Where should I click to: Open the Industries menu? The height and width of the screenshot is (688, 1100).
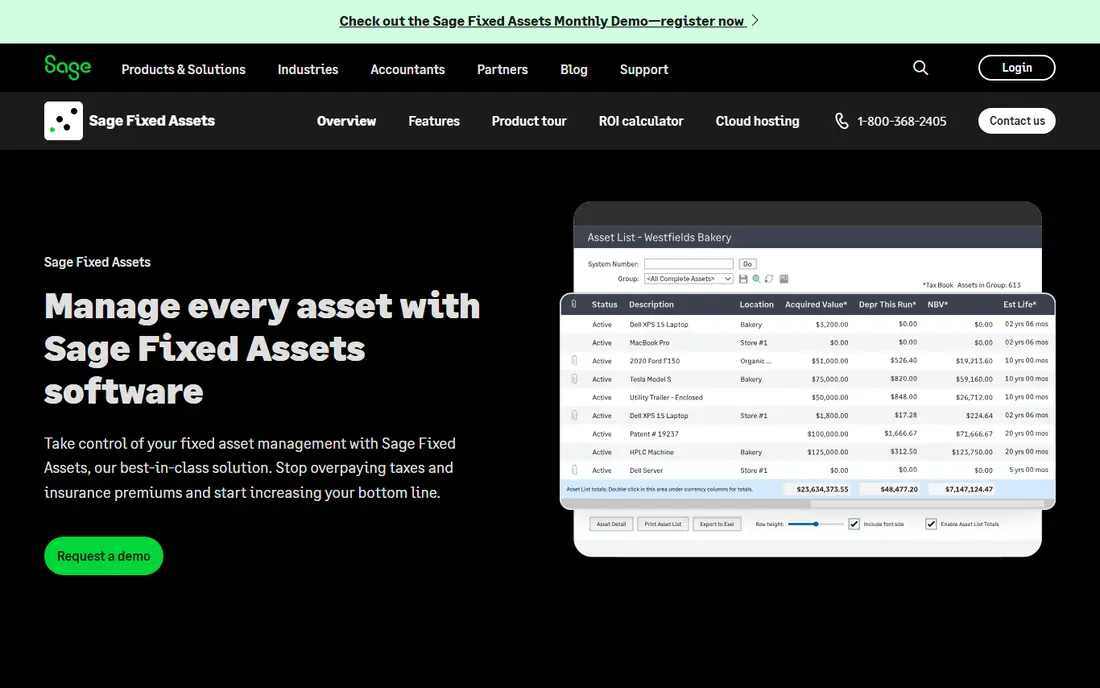click(x=308, y=69)
